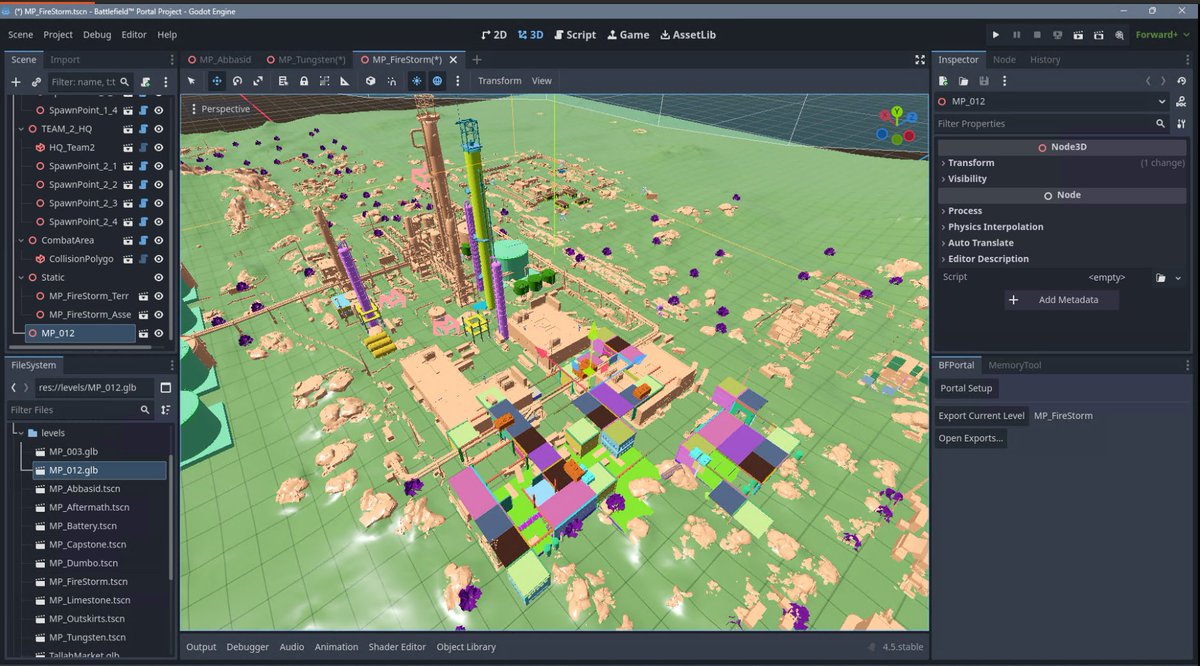Toggle visibility of TEAM_2_HQ node

(158, 129)
